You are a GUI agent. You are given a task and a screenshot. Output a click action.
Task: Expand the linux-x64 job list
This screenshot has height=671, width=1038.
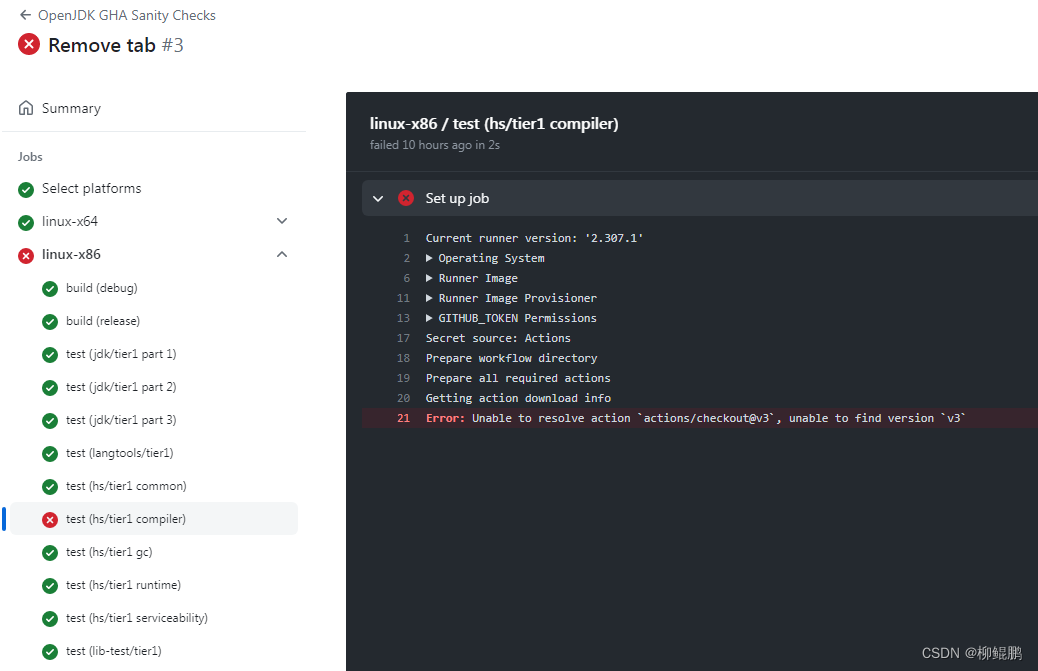[281, 221]
